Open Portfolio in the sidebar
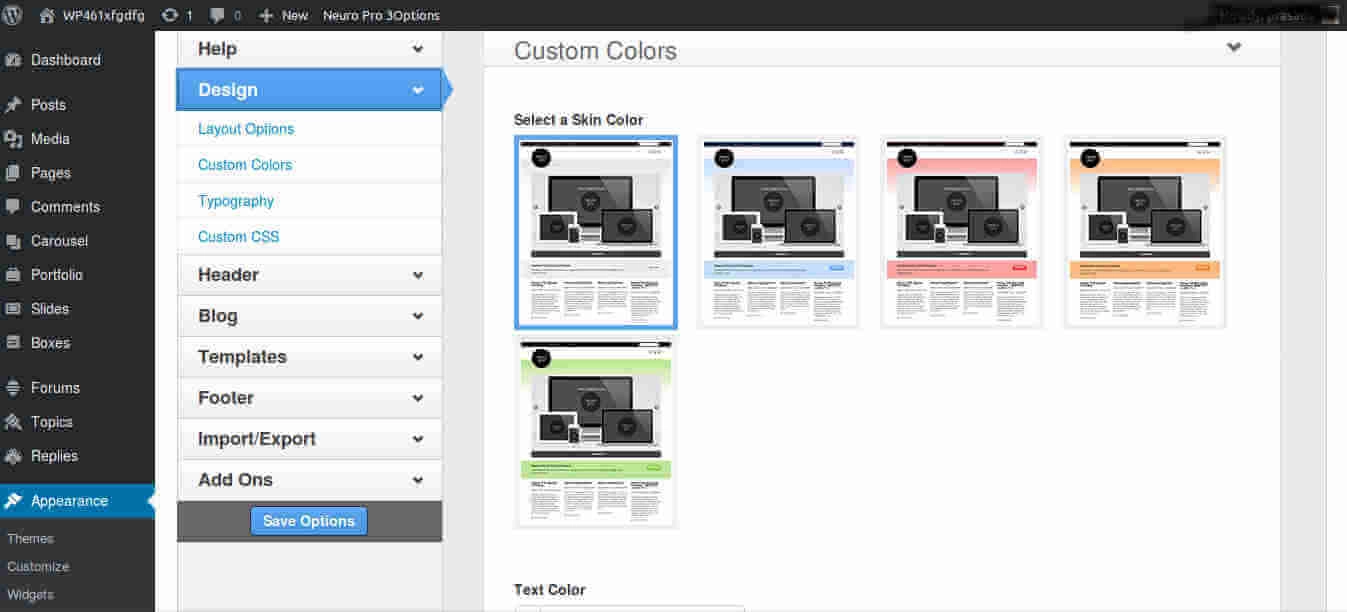1347x612 pixels. coord(57,275)
